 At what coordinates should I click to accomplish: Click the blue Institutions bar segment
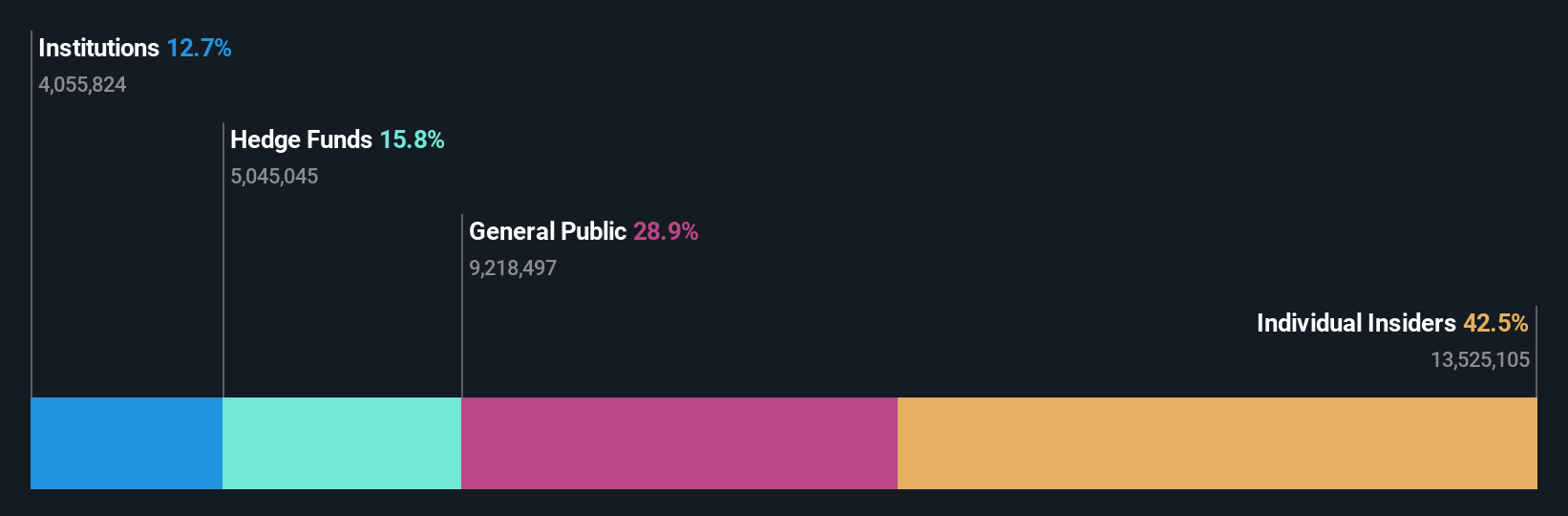[x=126, y=443]
